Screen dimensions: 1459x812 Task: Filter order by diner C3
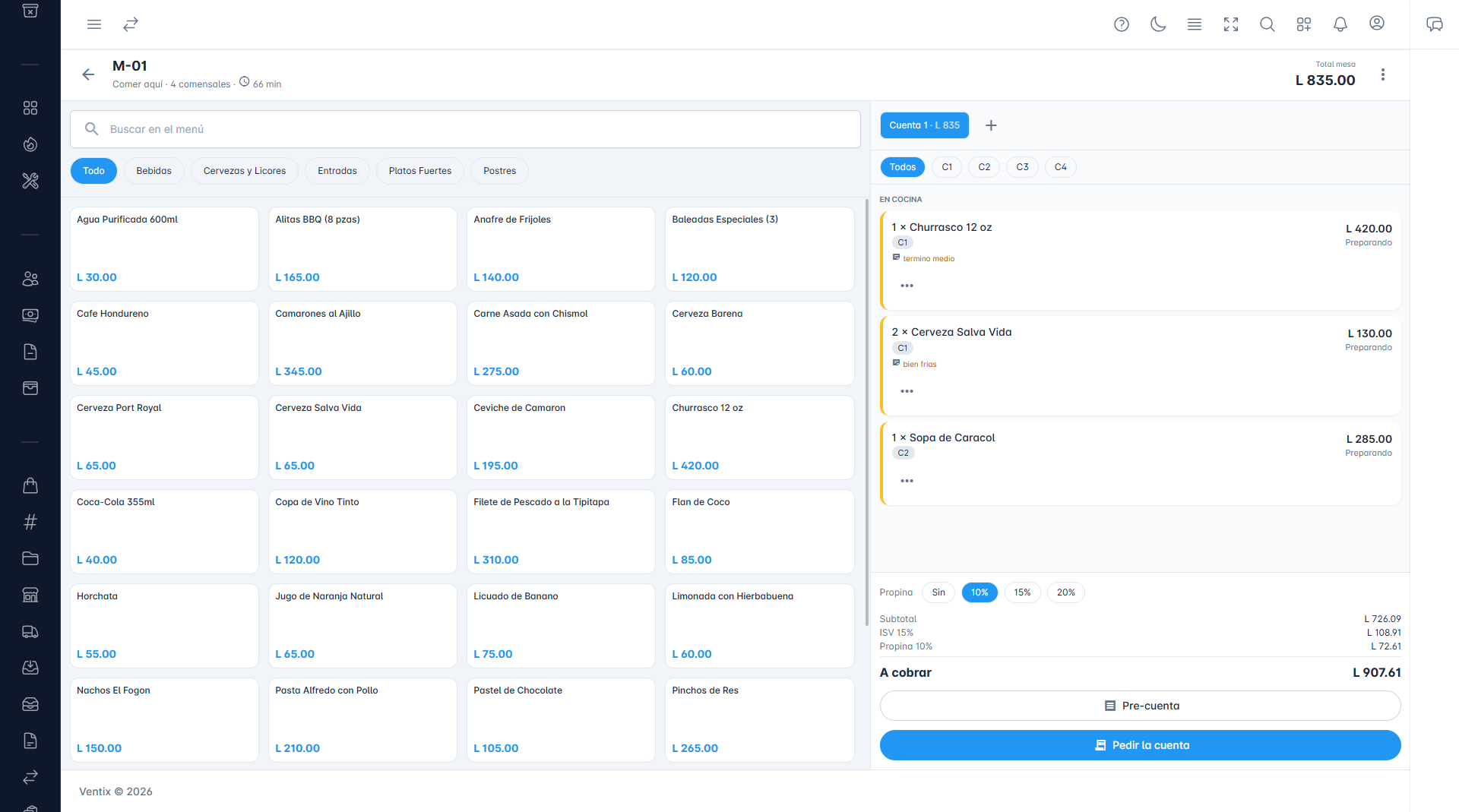(x=1022, y=167)
